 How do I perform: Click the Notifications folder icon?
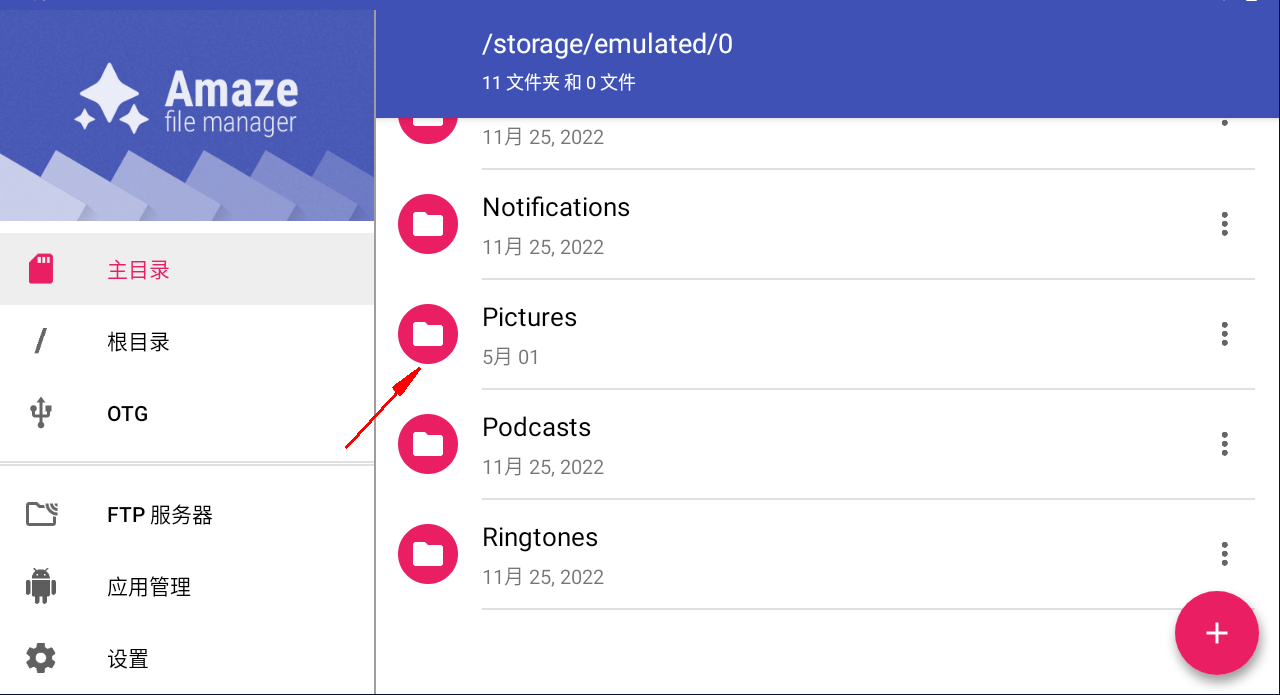[428, 224]
